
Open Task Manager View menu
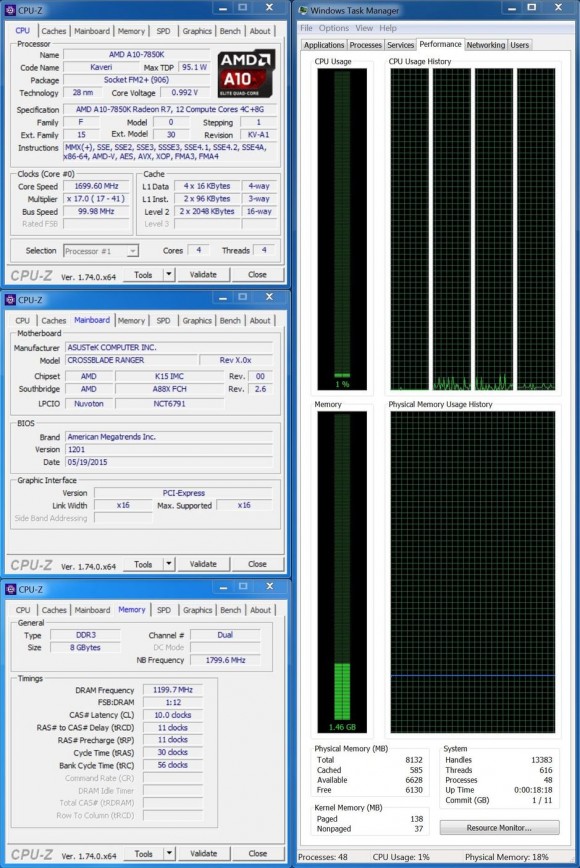pos(364,28)
